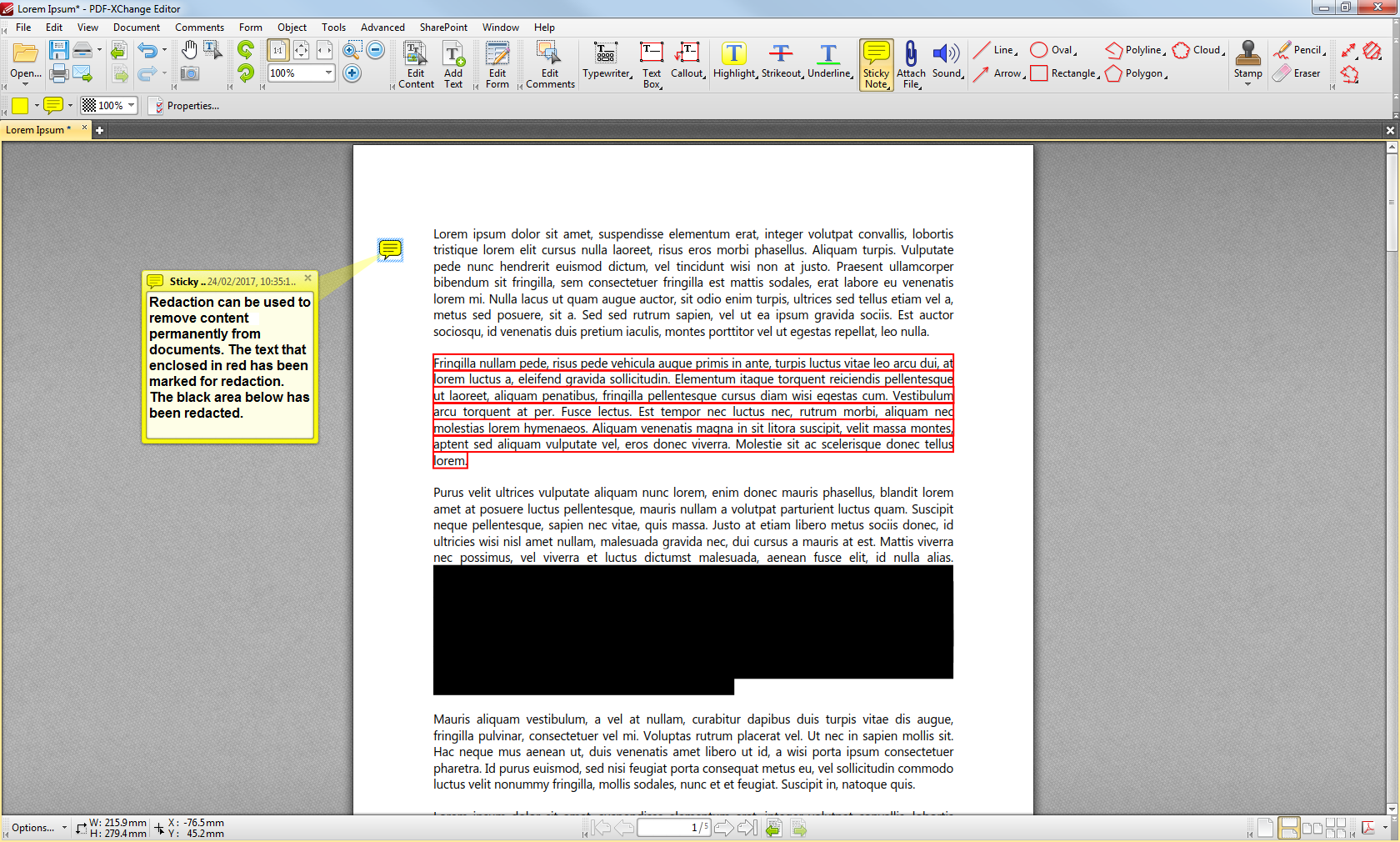Toggle Fit Width view mode
The height and width of the screenshot is (842, 1400).
(x=324, y=50)
